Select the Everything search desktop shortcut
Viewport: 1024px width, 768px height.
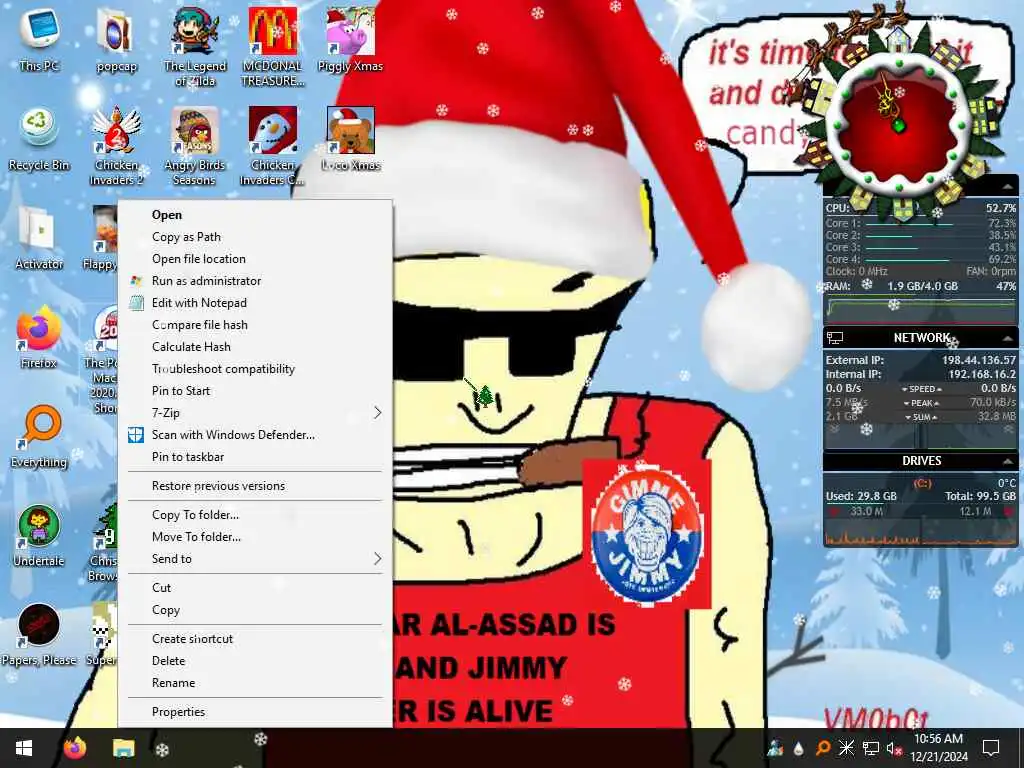point(39,436)
